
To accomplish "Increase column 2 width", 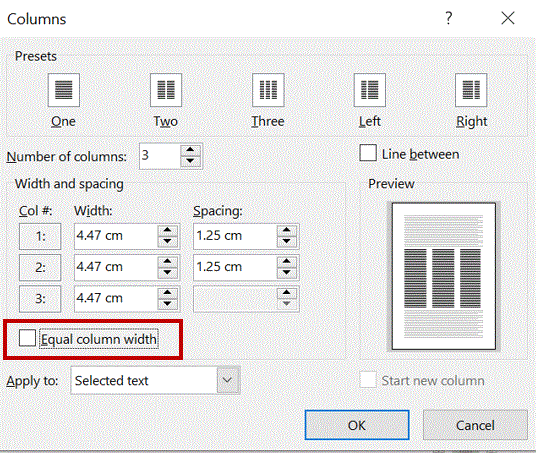I will click(167, 261).
